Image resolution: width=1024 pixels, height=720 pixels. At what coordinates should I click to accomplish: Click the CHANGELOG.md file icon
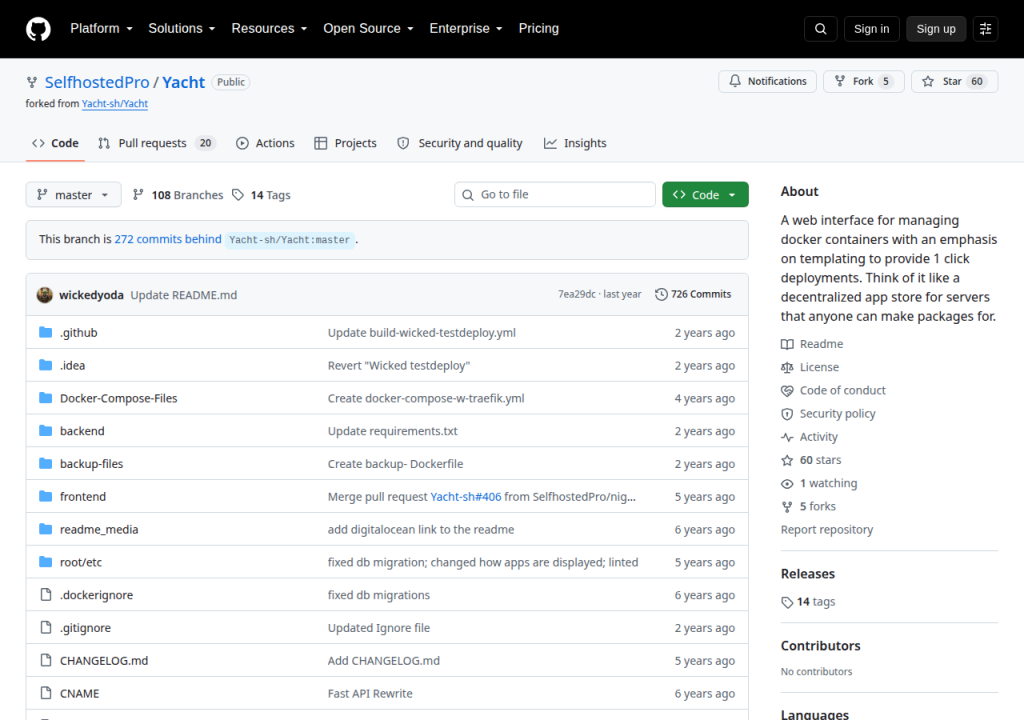(46, 660)
